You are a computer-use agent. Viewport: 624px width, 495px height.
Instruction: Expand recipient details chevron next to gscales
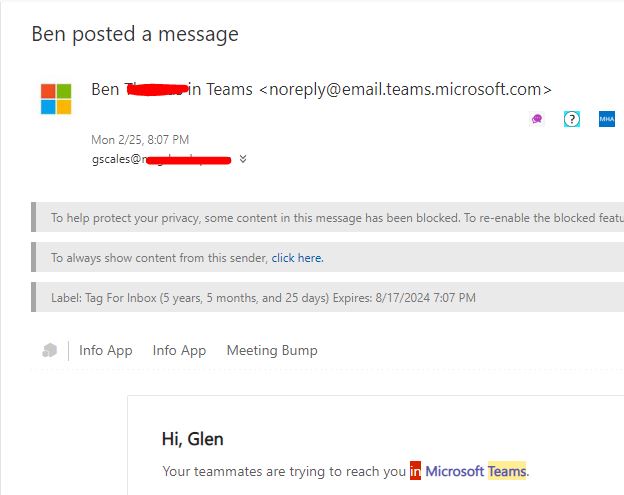243,159
